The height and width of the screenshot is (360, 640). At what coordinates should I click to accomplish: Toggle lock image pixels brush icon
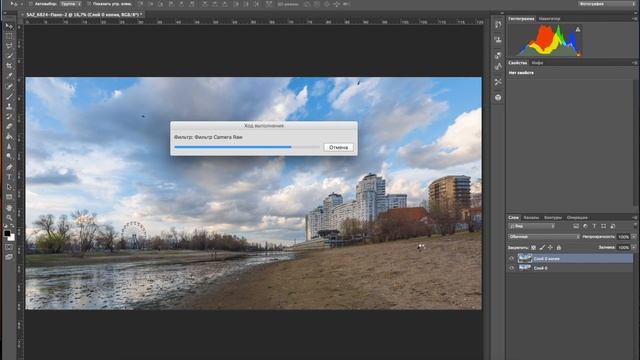click(542, 247)
